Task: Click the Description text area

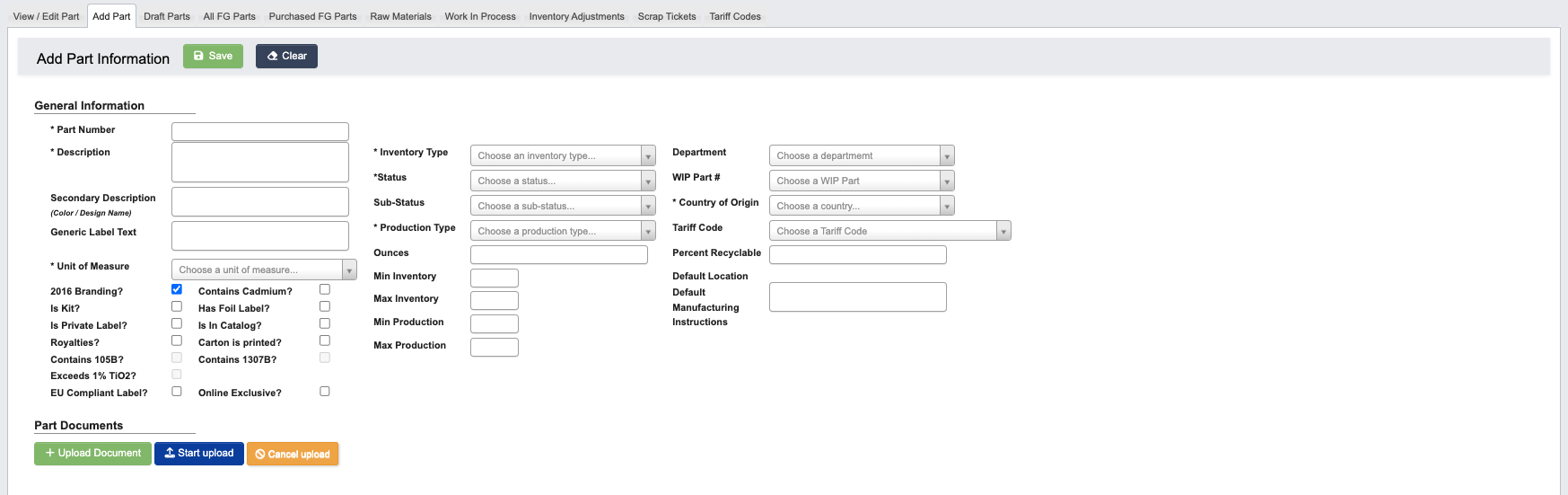Action: [260, 163]
